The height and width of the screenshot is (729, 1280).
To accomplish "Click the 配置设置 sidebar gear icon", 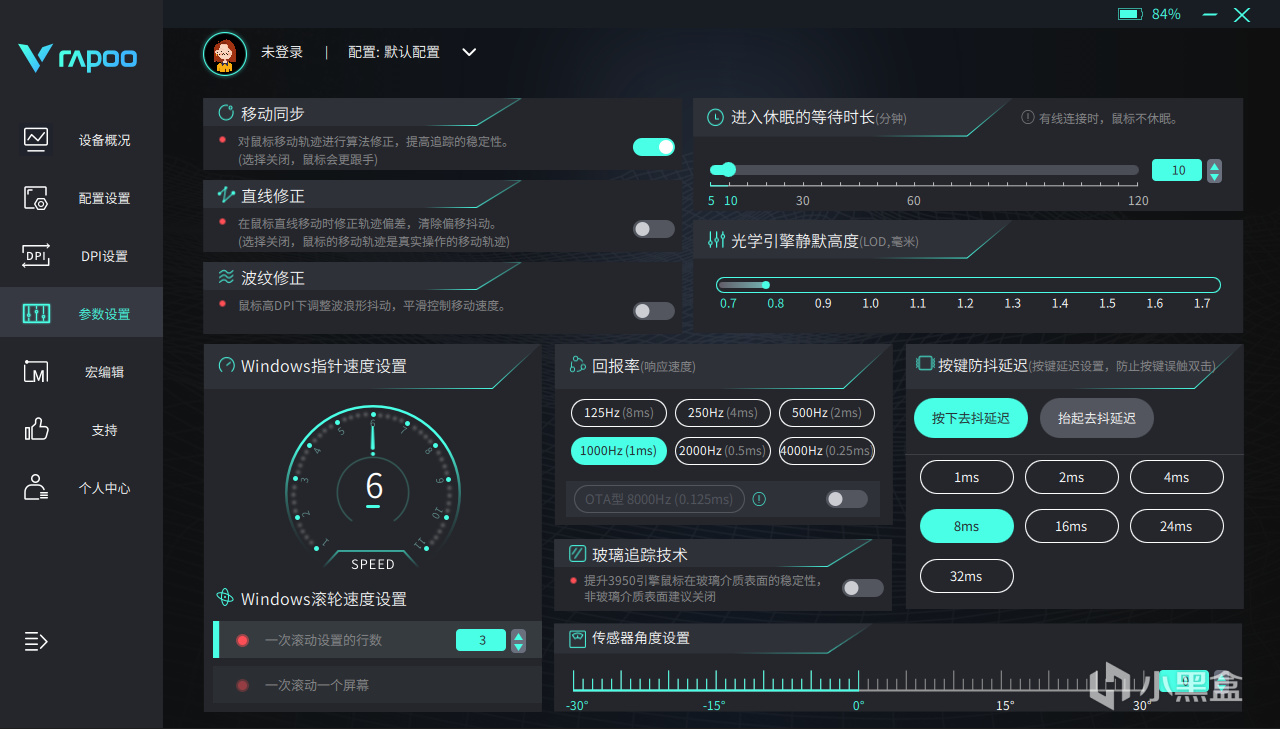I will point(36,197).
